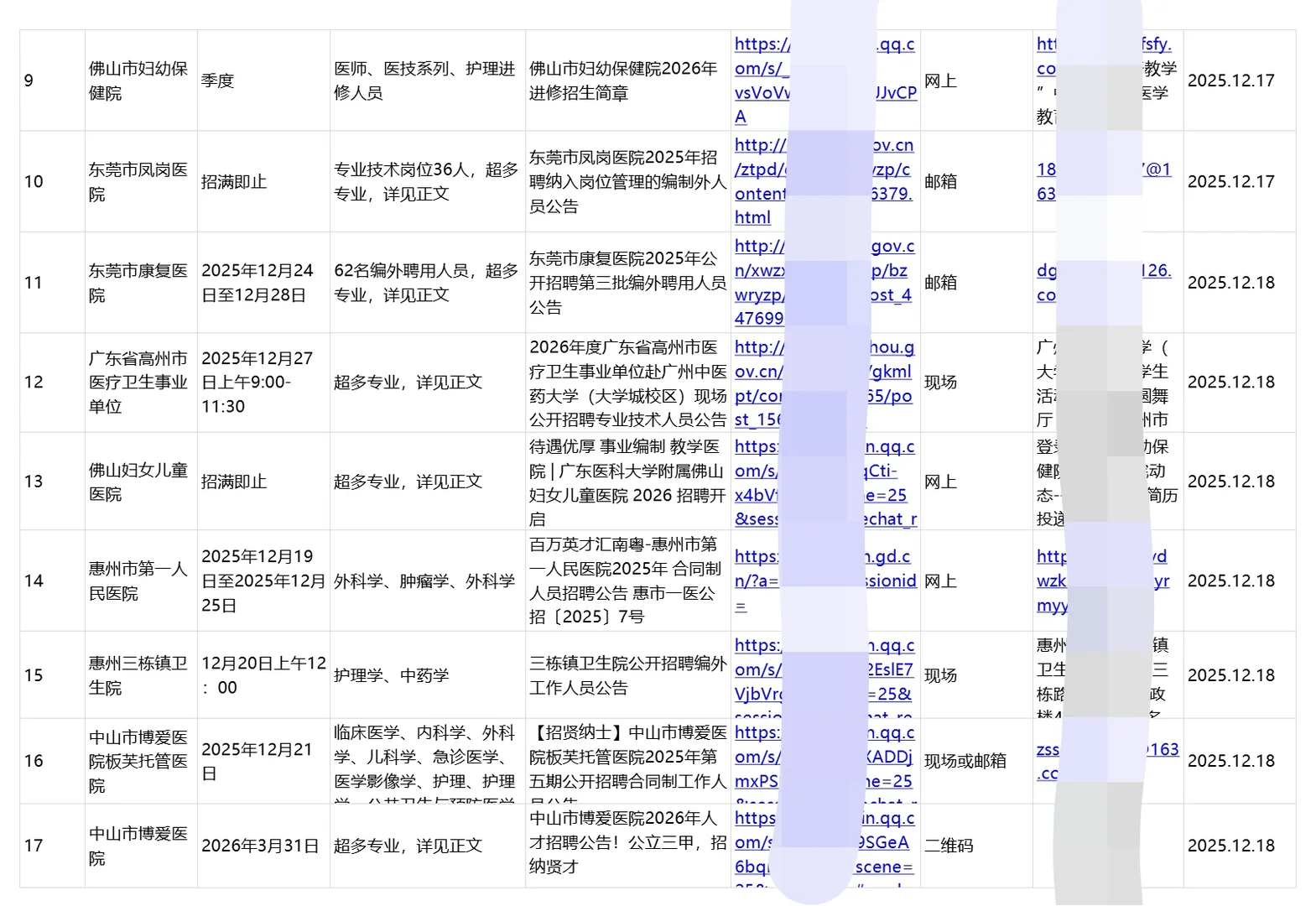This screenshot has width=1316, height=906.
Task: Open the row 10 link ending html
Action: pyautogui.click(x=824, y=181)
